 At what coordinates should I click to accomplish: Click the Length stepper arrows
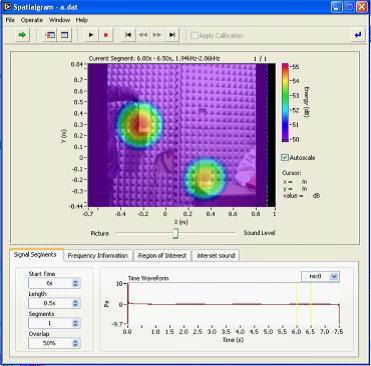click(75, 303)
